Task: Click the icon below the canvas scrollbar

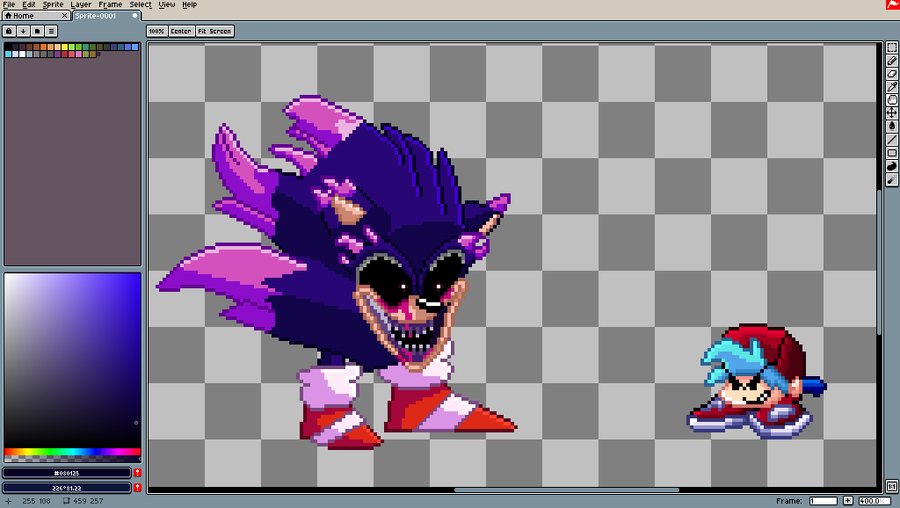Action: pyautogui.click(x=892, y=486)
